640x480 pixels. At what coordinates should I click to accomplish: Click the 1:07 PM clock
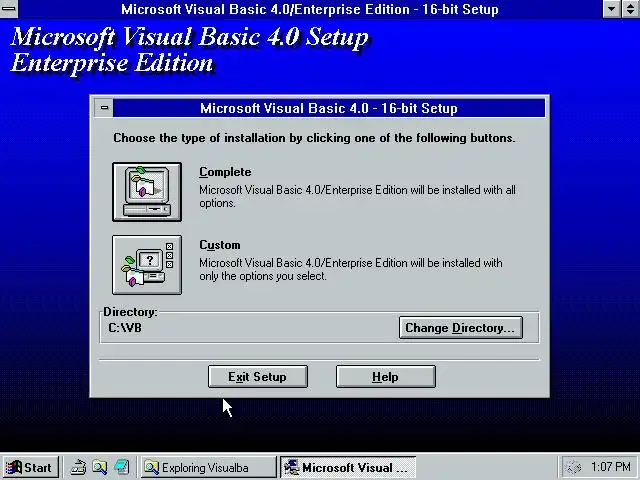coord(611,467)
